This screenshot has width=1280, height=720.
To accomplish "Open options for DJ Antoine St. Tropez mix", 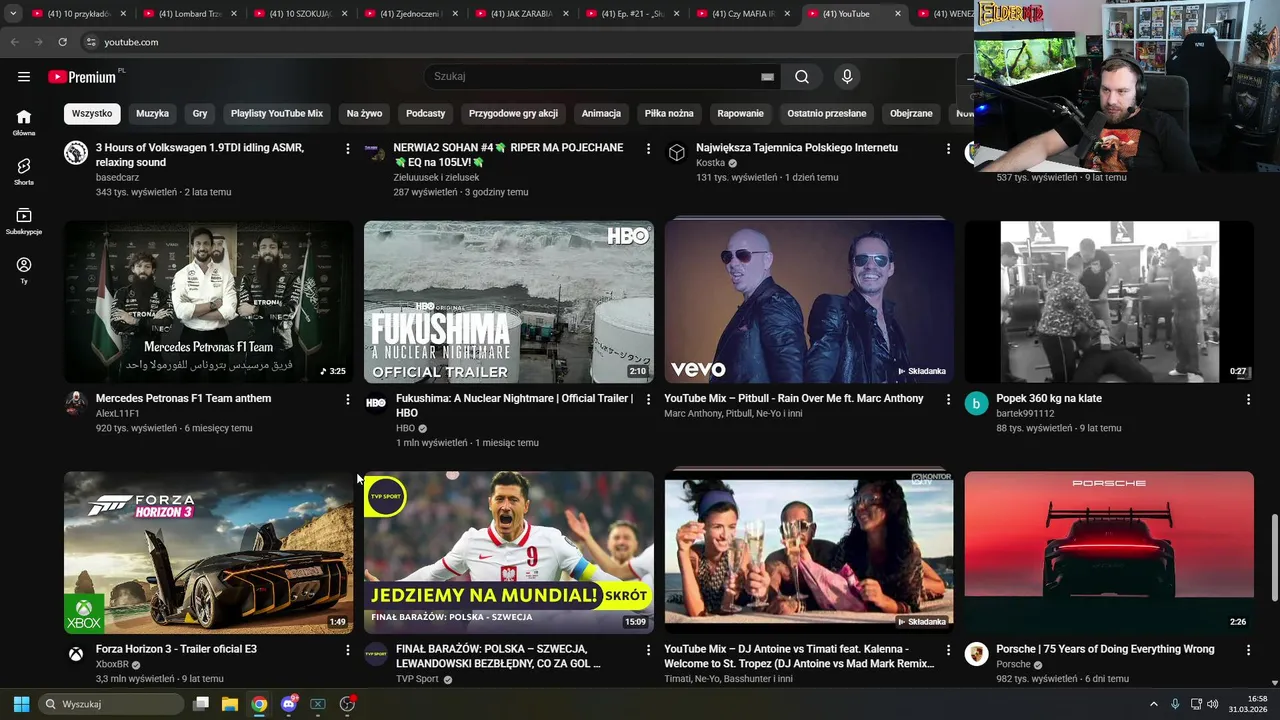I will (948, 650).
